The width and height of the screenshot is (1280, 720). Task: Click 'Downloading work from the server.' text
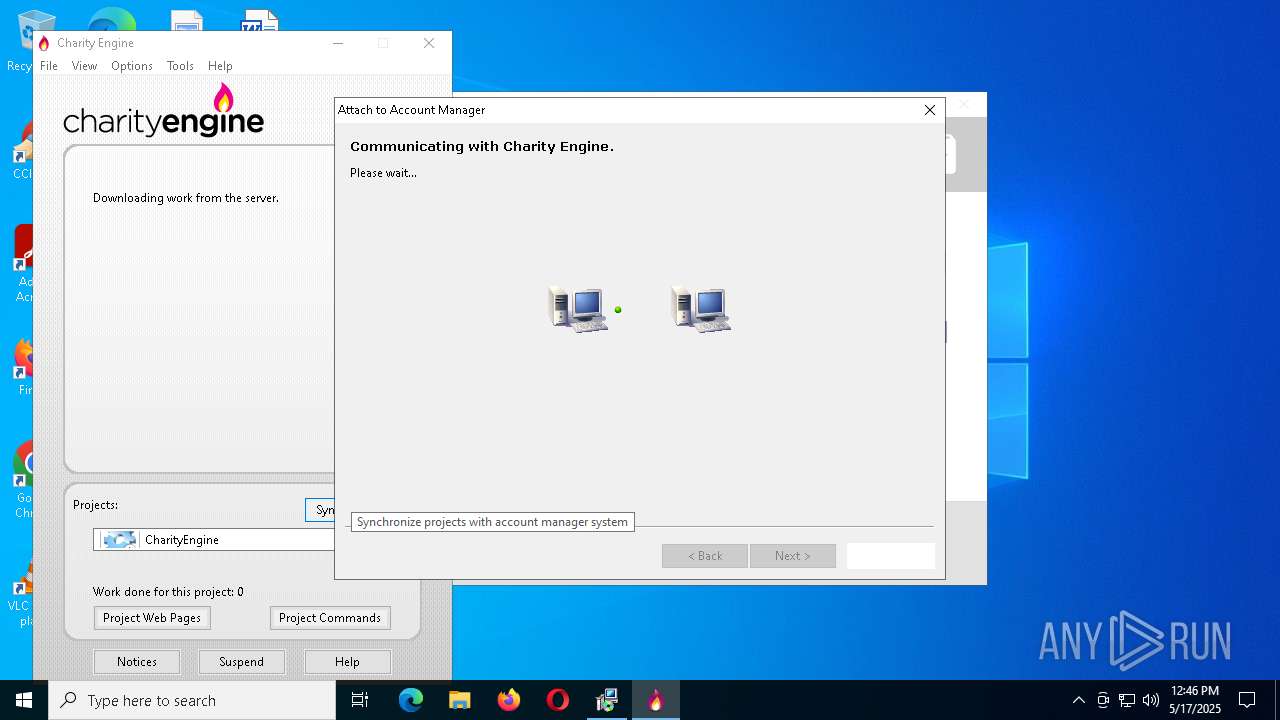[x=186, y=198]
